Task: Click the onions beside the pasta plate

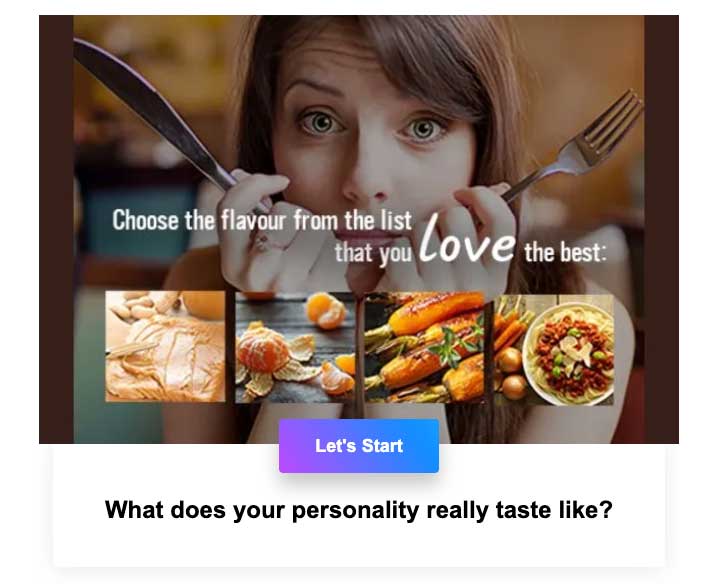Action: (512, 372)
